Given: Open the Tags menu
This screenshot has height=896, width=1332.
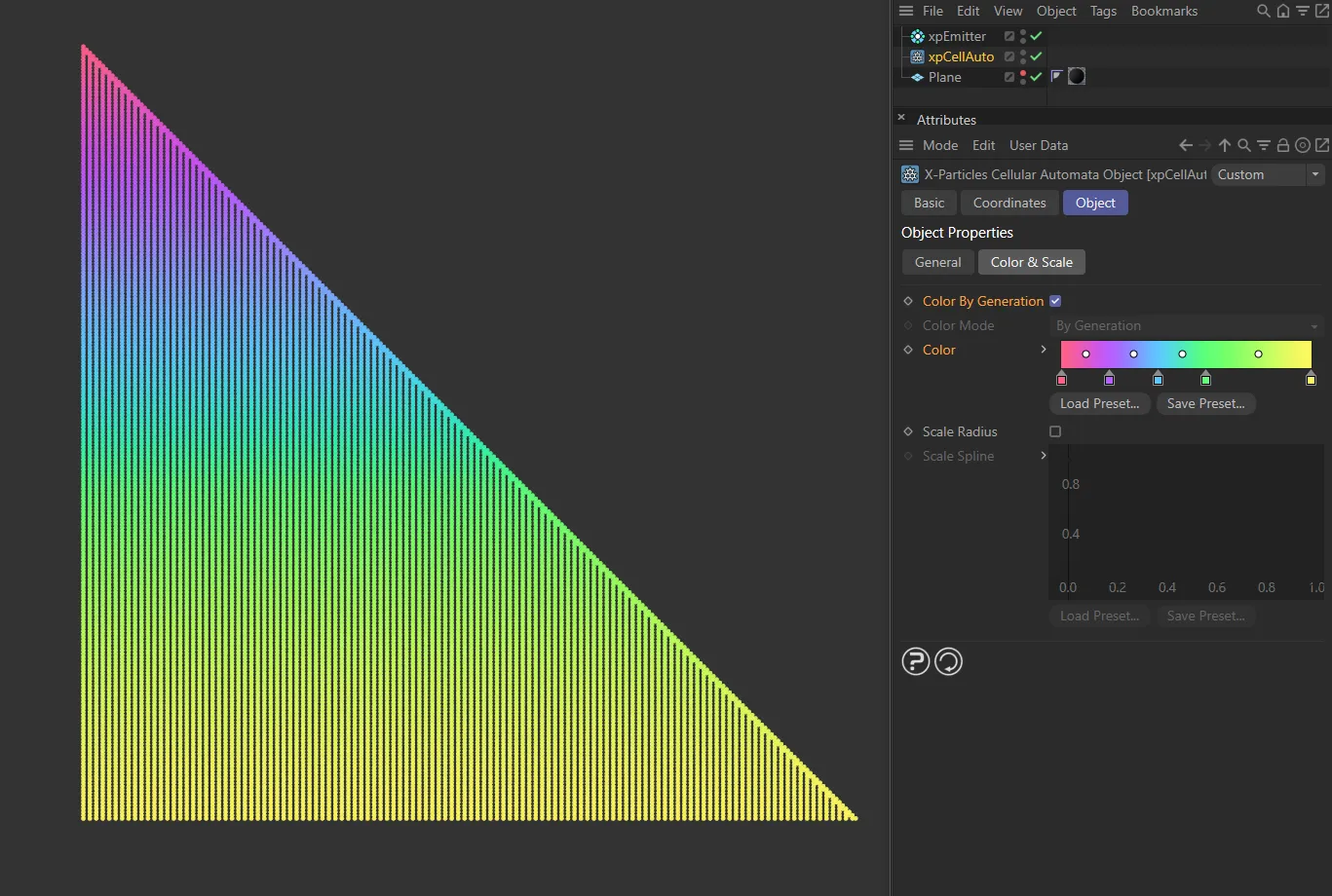Looking at the screenshot, I should tap(1103, 11).
